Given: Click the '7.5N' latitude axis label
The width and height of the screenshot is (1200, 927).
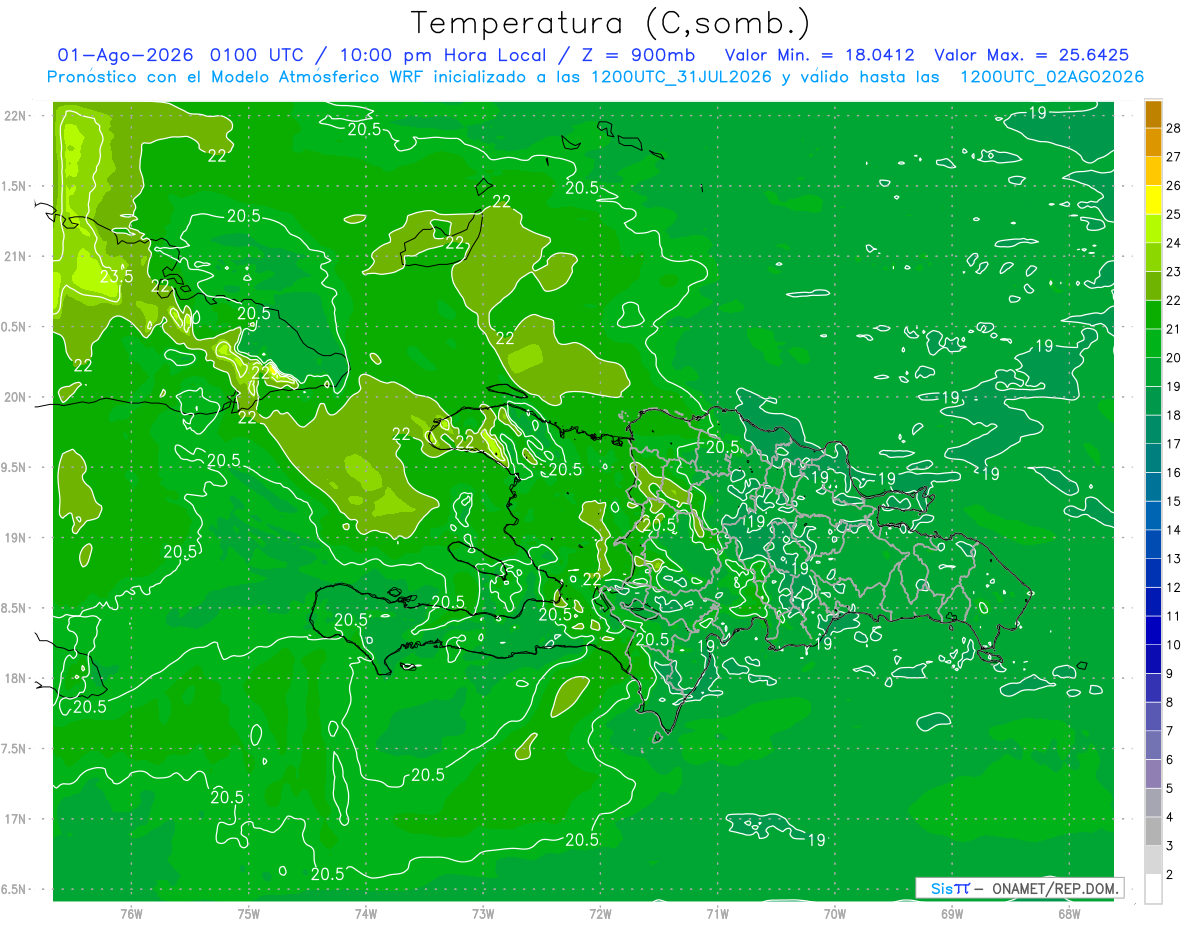Looking at the screenshot, I should 15,748.
